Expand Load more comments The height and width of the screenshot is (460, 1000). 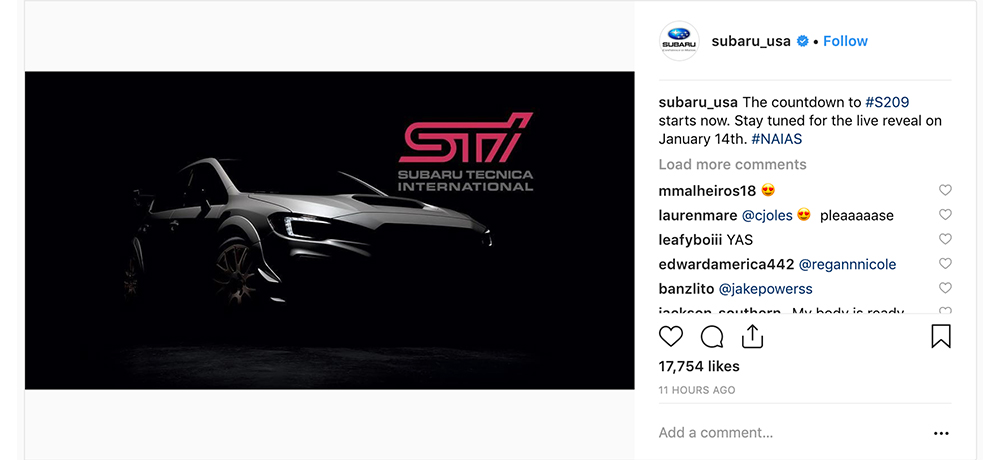click(x=732, y=165)
